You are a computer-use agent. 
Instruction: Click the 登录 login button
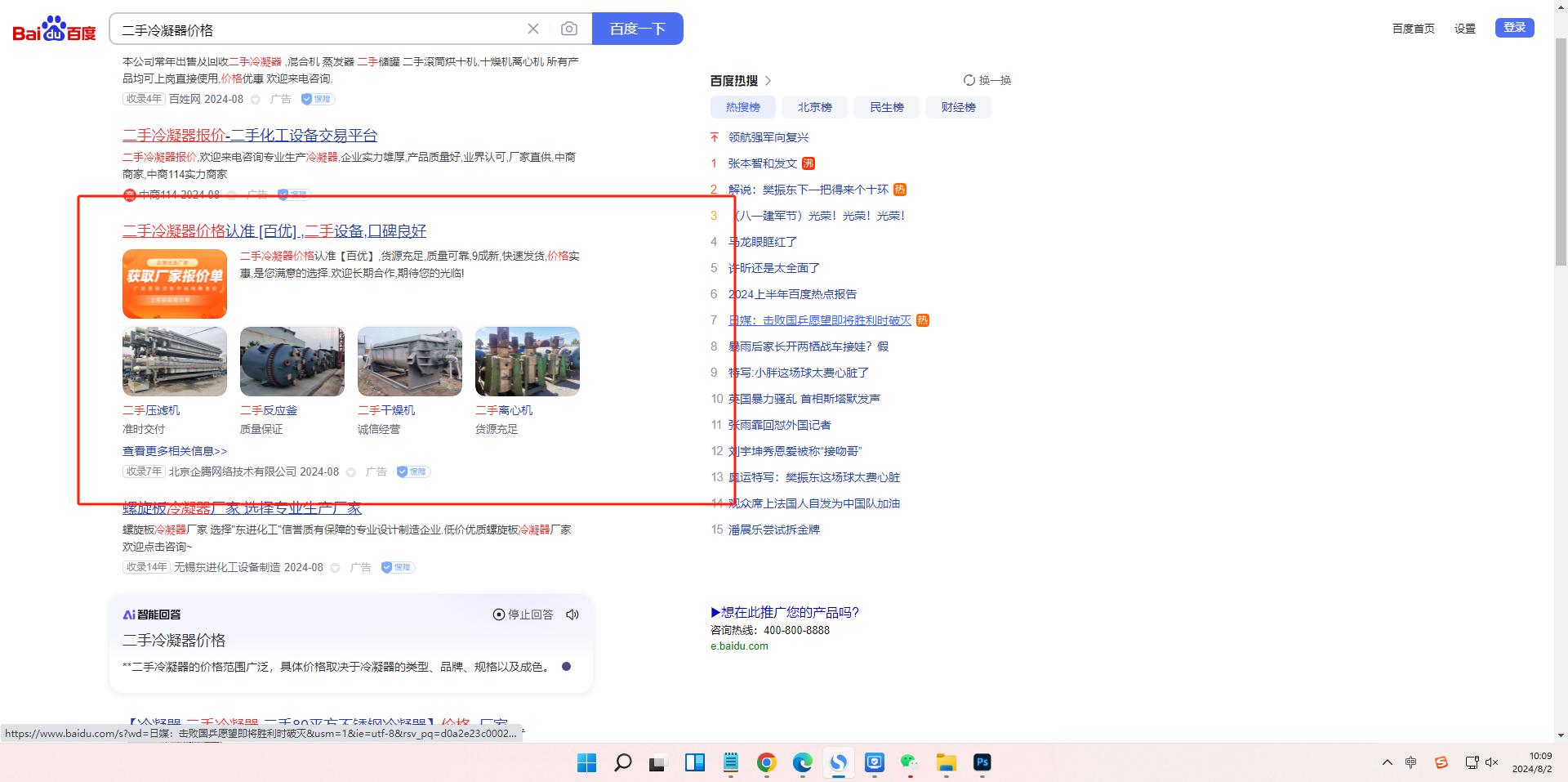1514,28
